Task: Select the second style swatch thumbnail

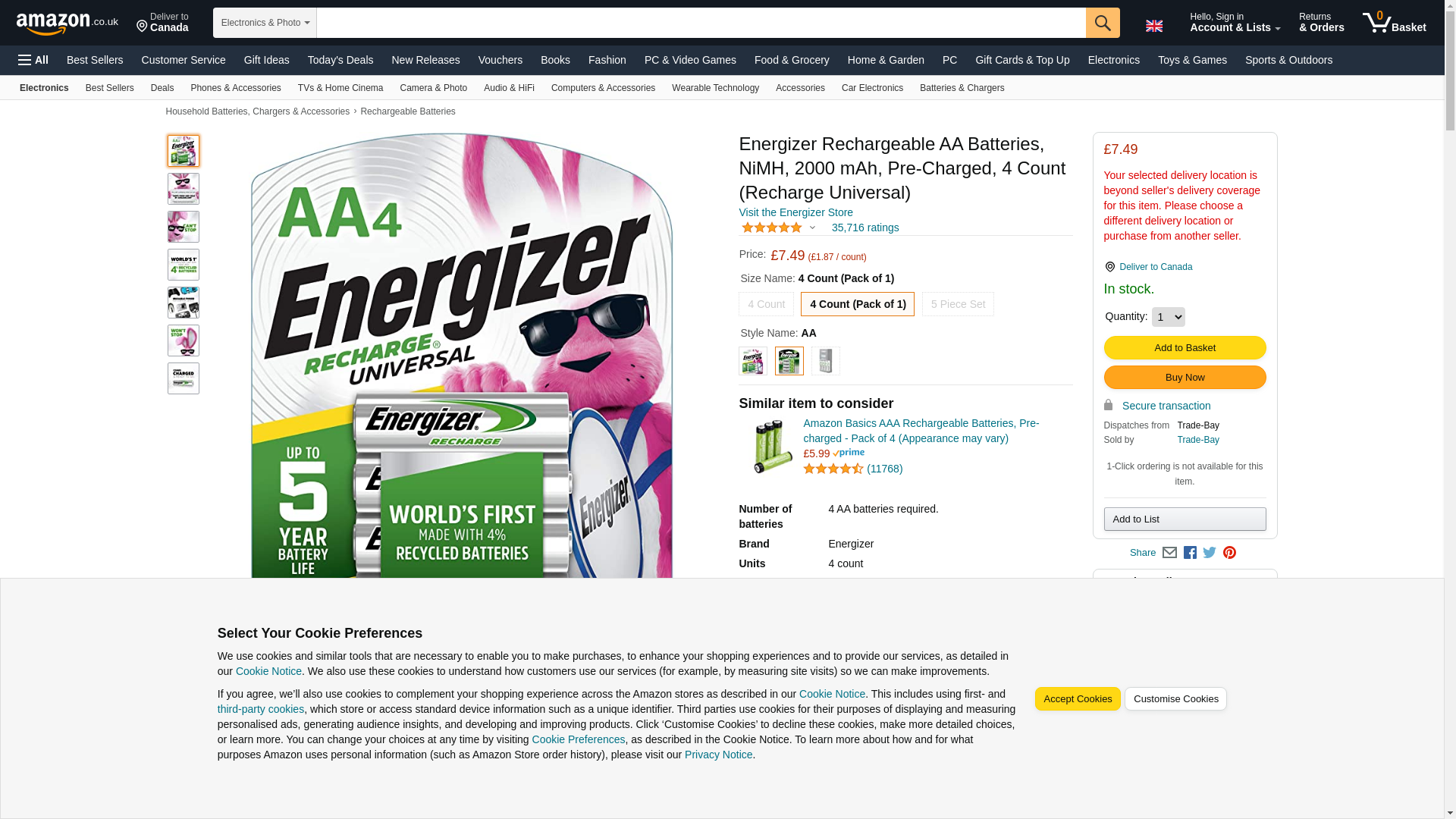Action: (789, 361)
